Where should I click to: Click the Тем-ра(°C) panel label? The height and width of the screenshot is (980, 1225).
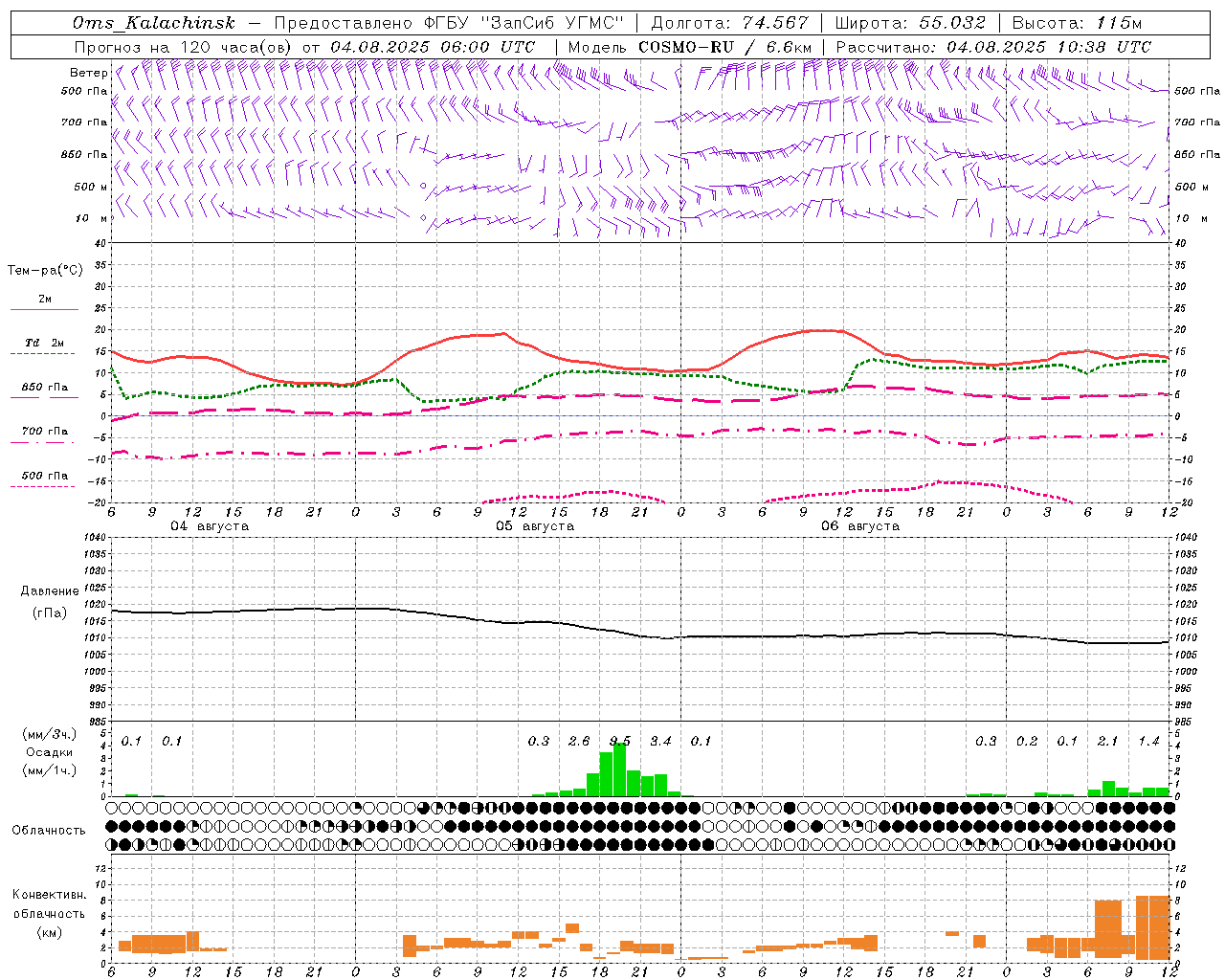click(45, 271)
